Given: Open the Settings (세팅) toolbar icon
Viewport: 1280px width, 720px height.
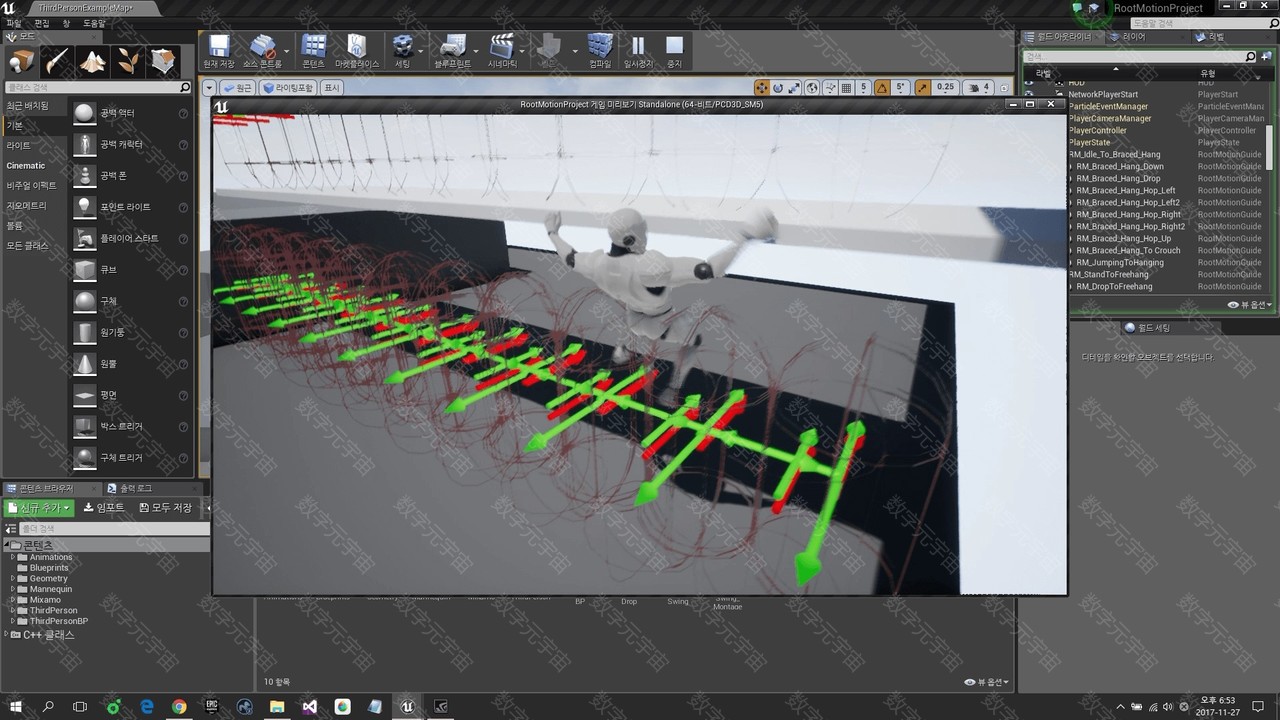Looking at the screenshot, I should click(403, 50).
